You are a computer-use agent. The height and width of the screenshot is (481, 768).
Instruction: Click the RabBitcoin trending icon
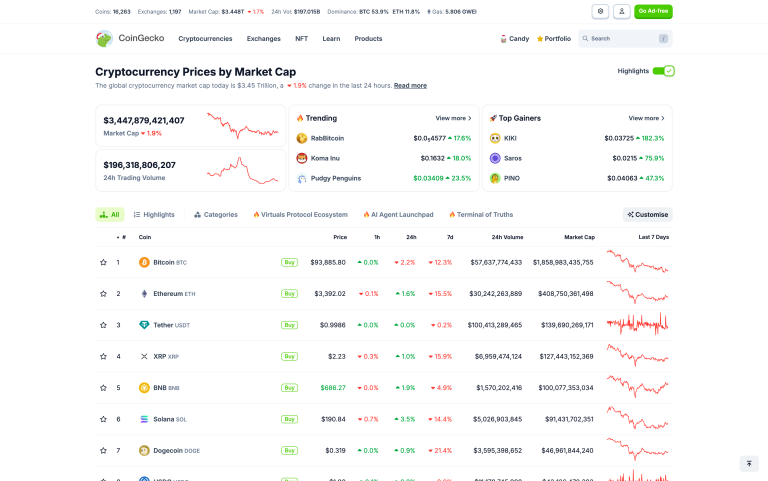[x=302, y=139]
